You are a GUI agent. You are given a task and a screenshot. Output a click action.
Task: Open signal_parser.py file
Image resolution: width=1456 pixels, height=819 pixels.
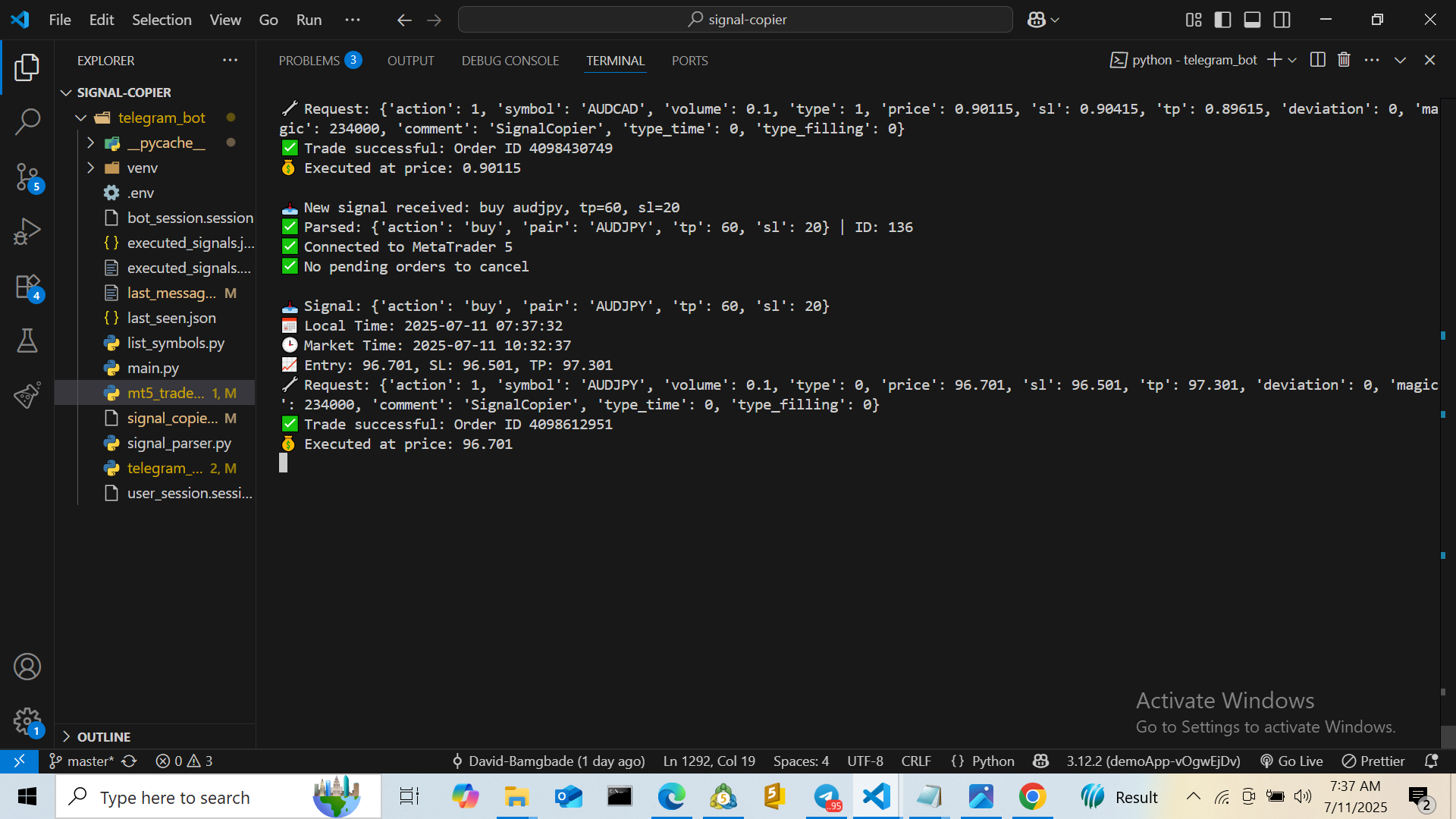pyautogui.click(x=179, y=443)
